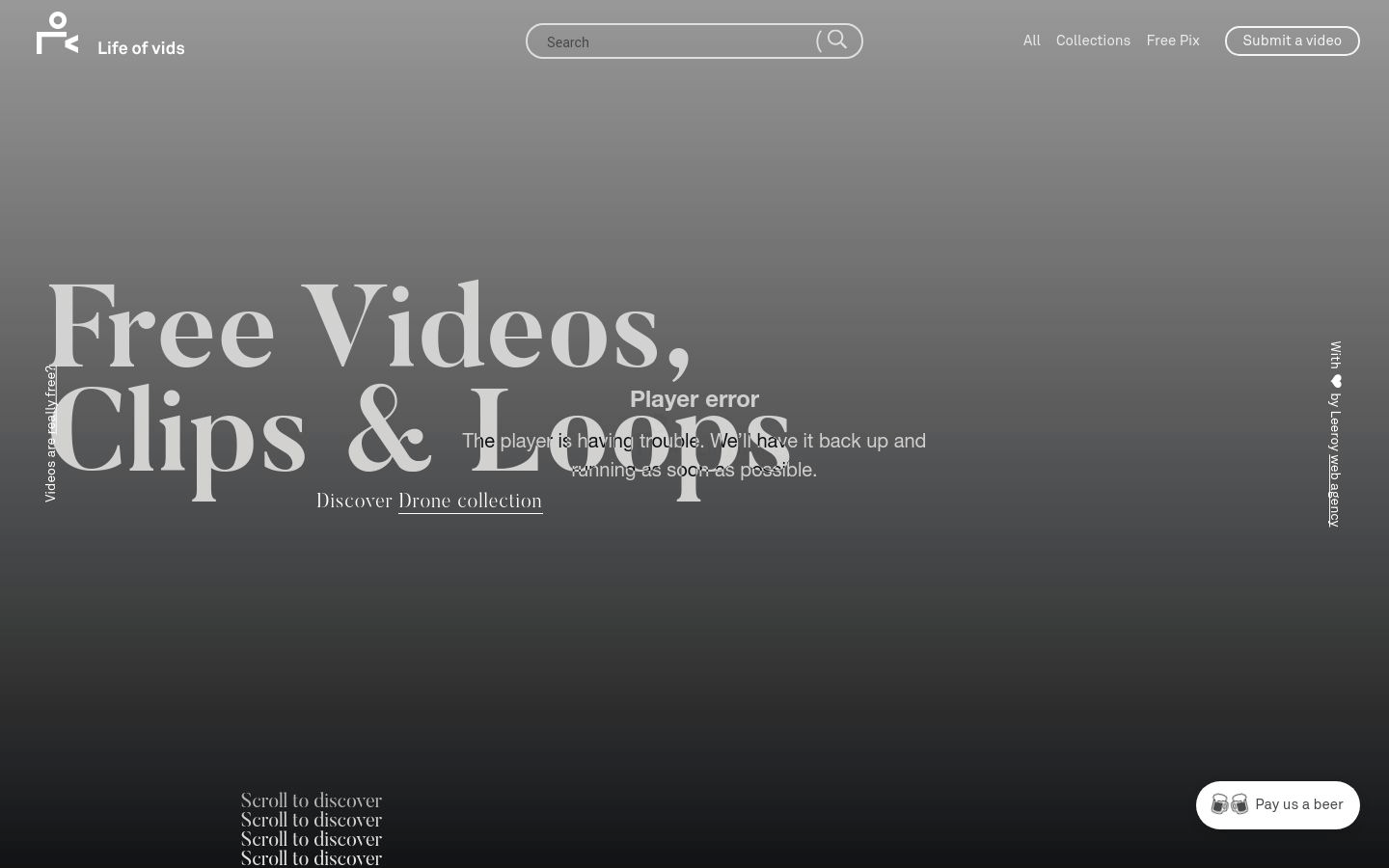Open the Free Pix nav link
Image resolution: width=1389 pixels, height=868 pixels.
click(x=1172, y=41)
